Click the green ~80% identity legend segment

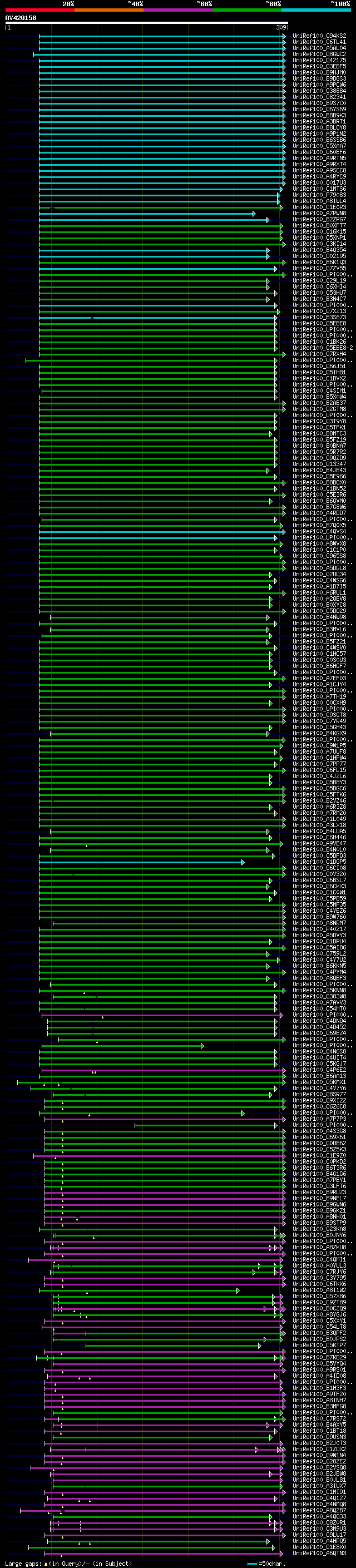(247, 10)
